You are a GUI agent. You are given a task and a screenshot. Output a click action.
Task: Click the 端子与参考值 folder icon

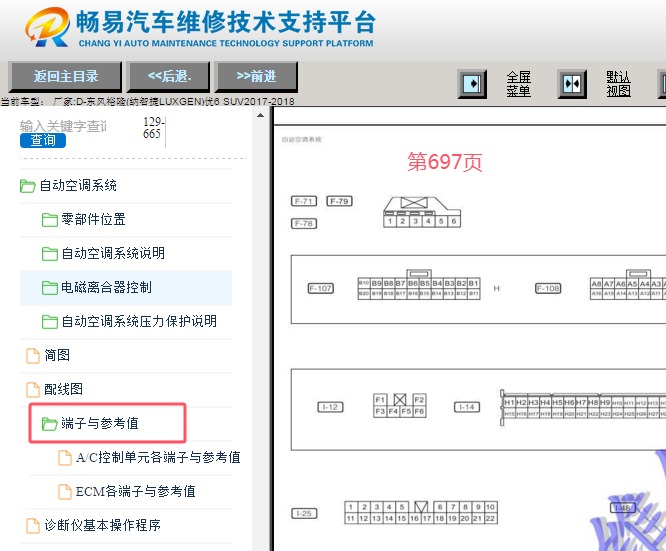(50, 424)
